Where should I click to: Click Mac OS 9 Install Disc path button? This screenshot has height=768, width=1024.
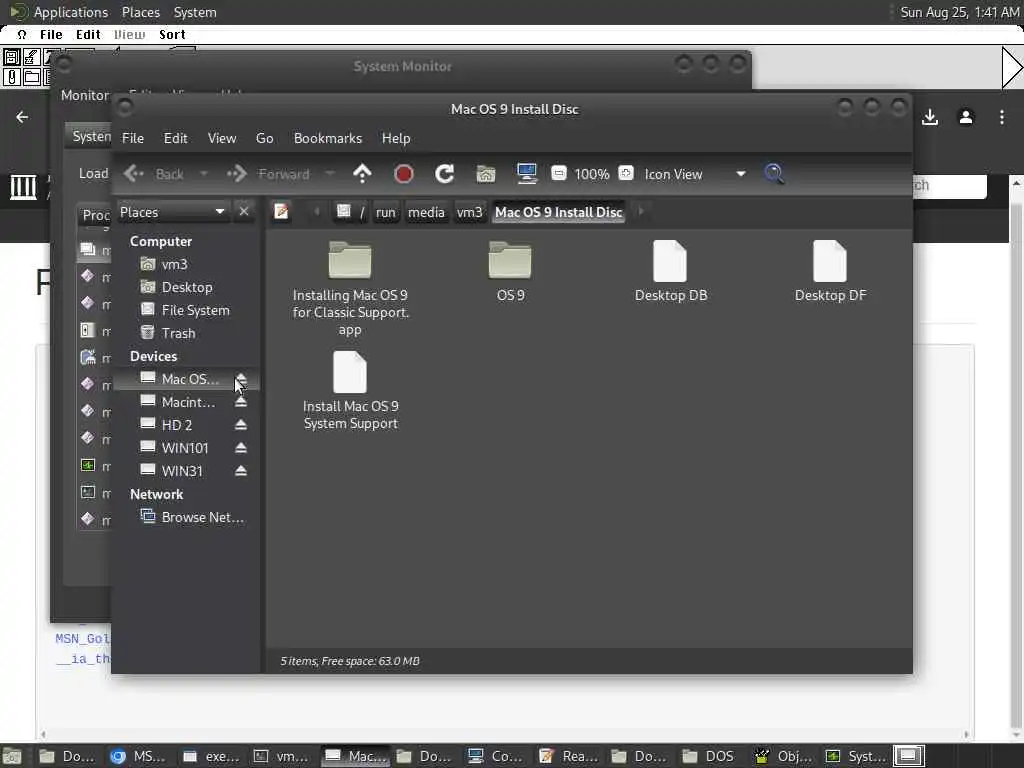pyautogui.click(x=558, y=212)
